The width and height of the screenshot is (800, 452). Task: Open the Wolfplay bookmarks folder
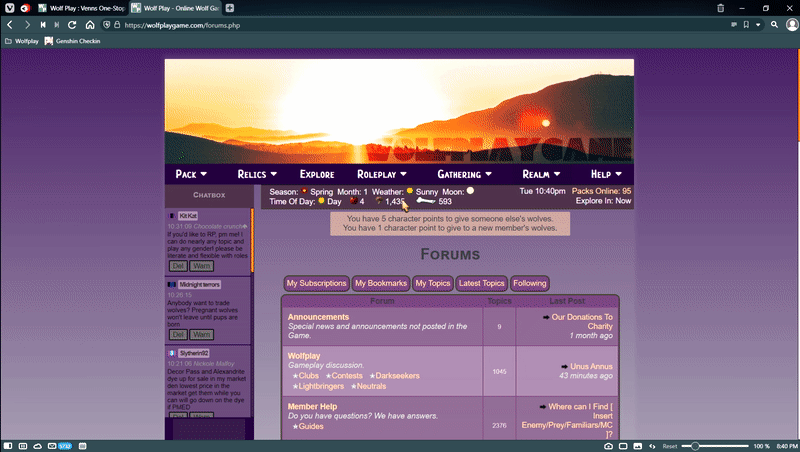click(x=22, y=41)
